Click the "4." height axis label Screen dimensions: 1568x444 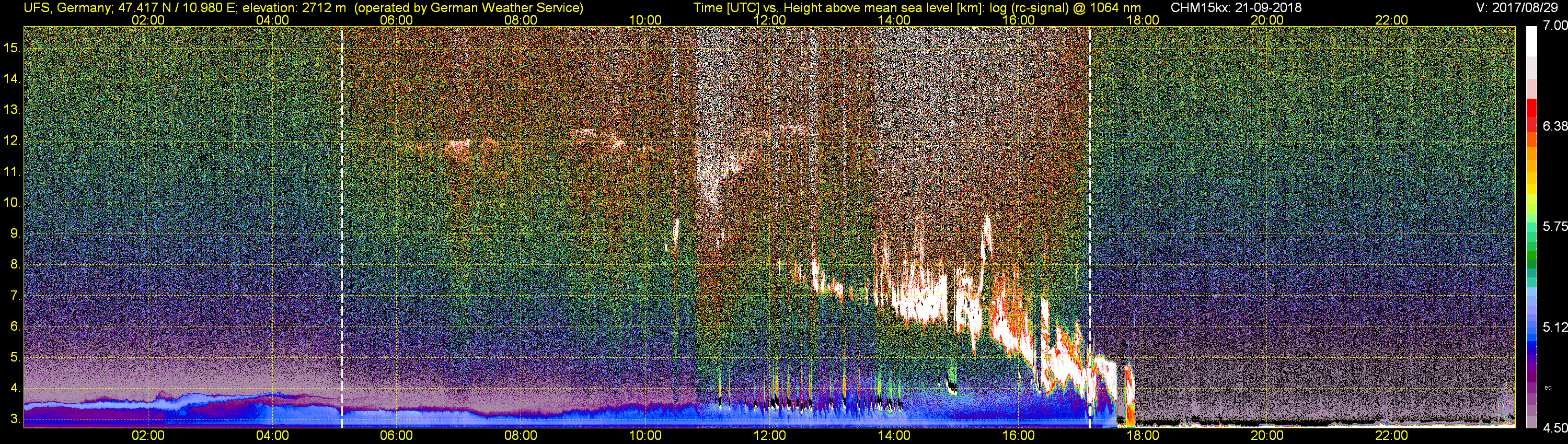(15, 388)
